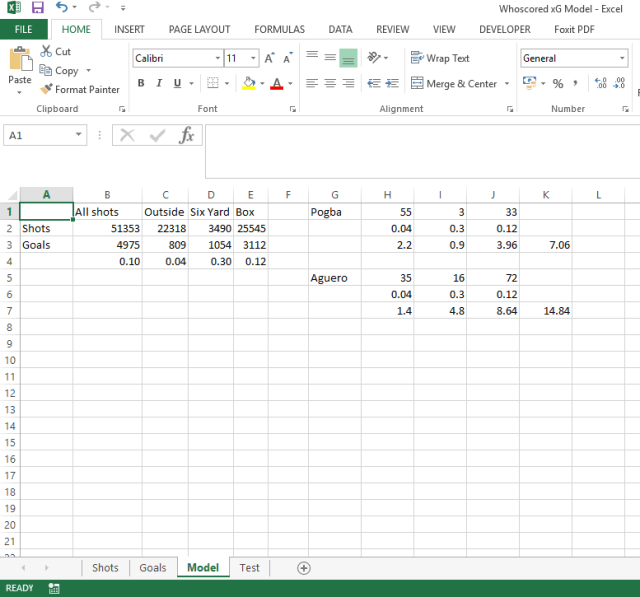Click the Cut scissors icon
The image size is (640, 597).
click(x=46, y=51)
